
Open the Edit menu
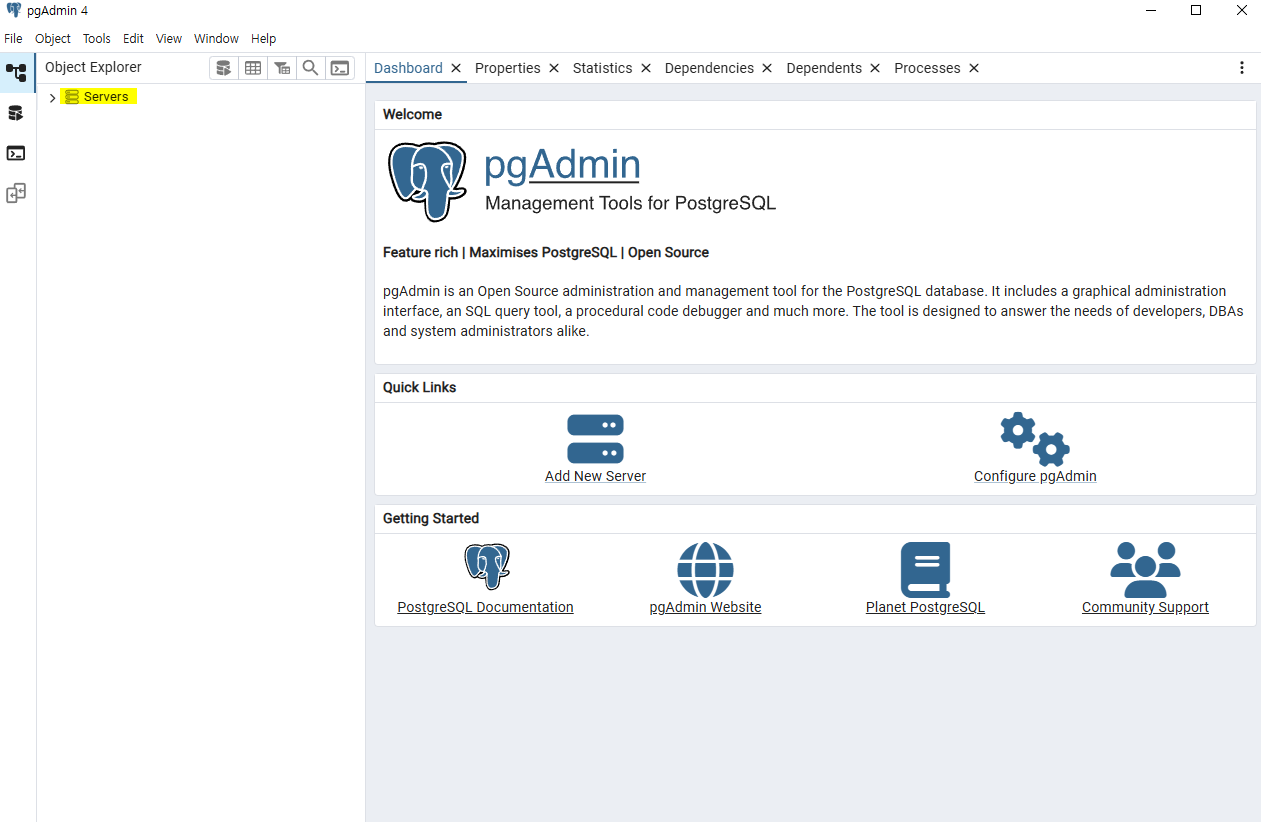pyautogui.click(x=134, y=39)
